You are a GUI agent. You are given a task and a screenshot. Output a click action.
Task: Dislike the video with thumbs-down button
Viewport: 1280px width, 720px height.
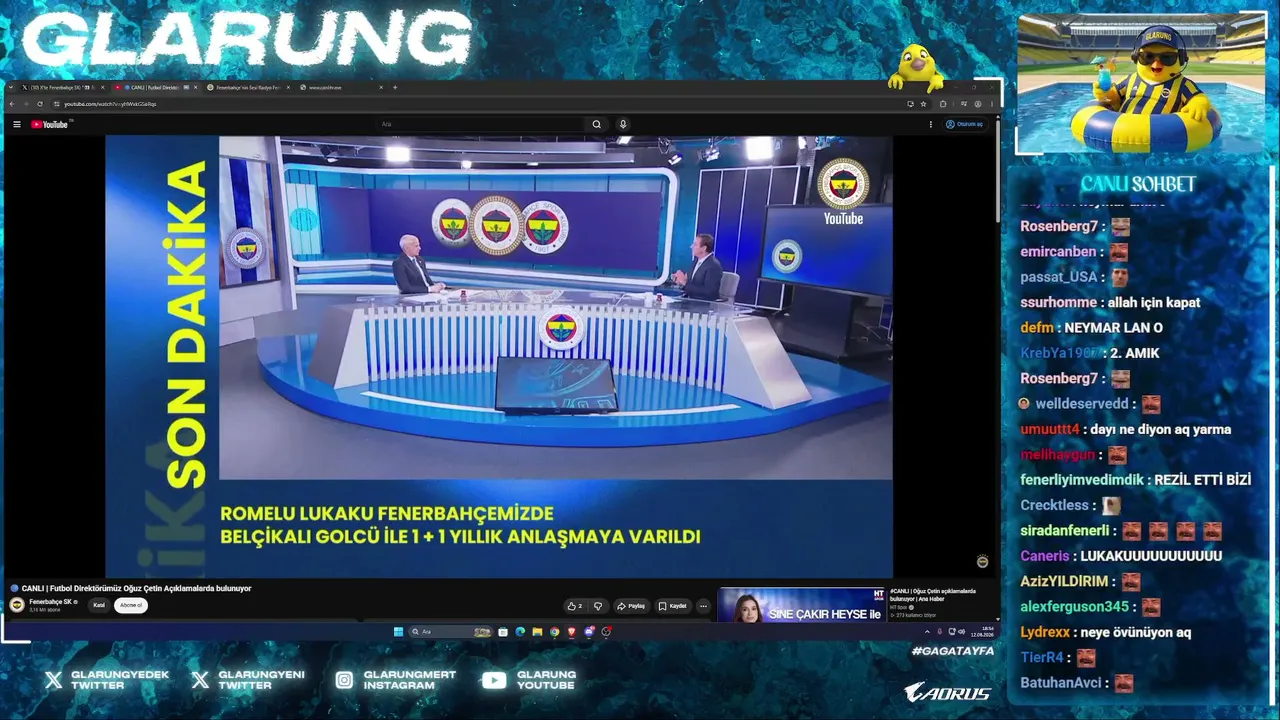[598, 606]
